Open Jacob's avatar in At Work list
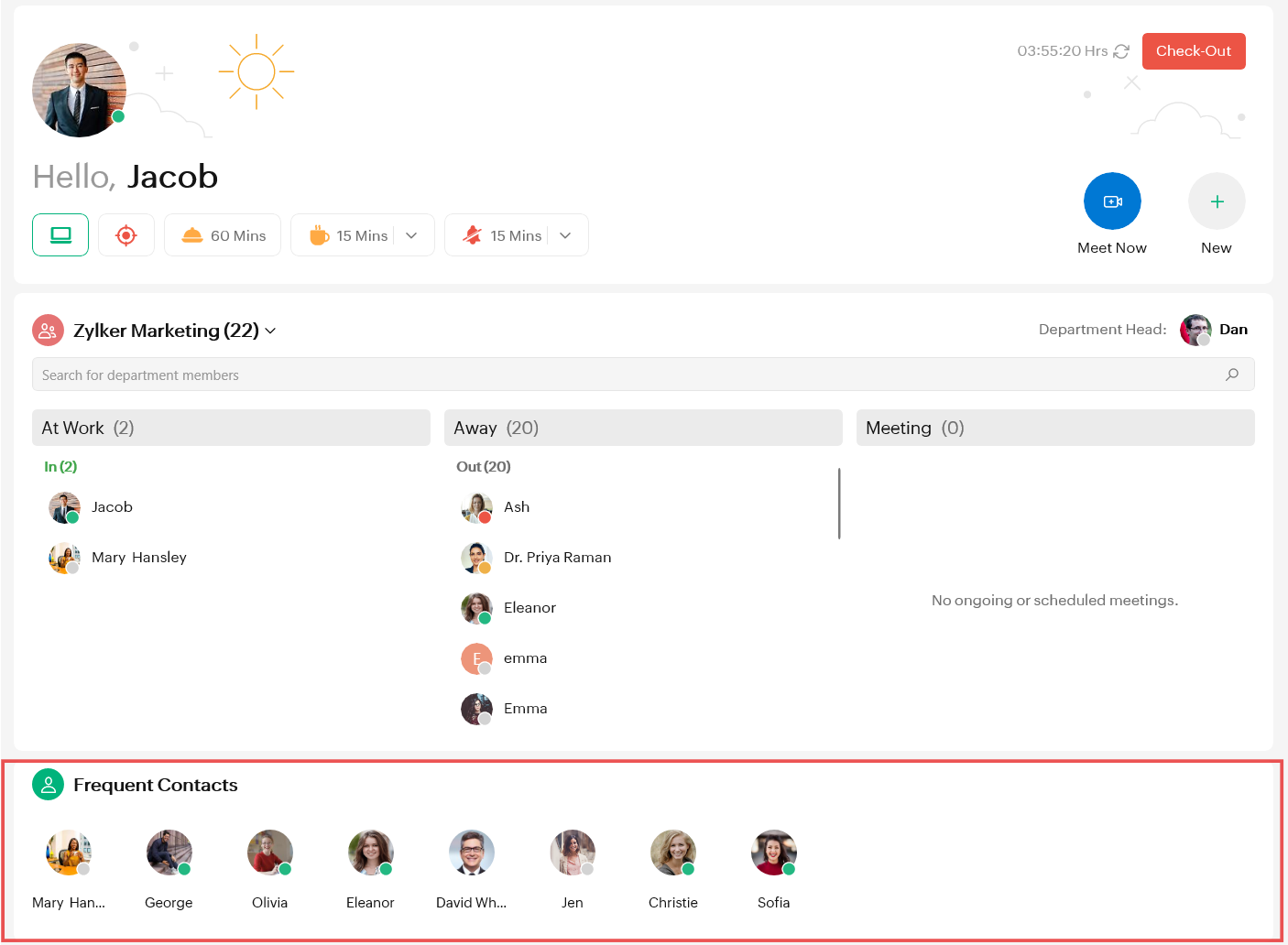 coord(64,507)
